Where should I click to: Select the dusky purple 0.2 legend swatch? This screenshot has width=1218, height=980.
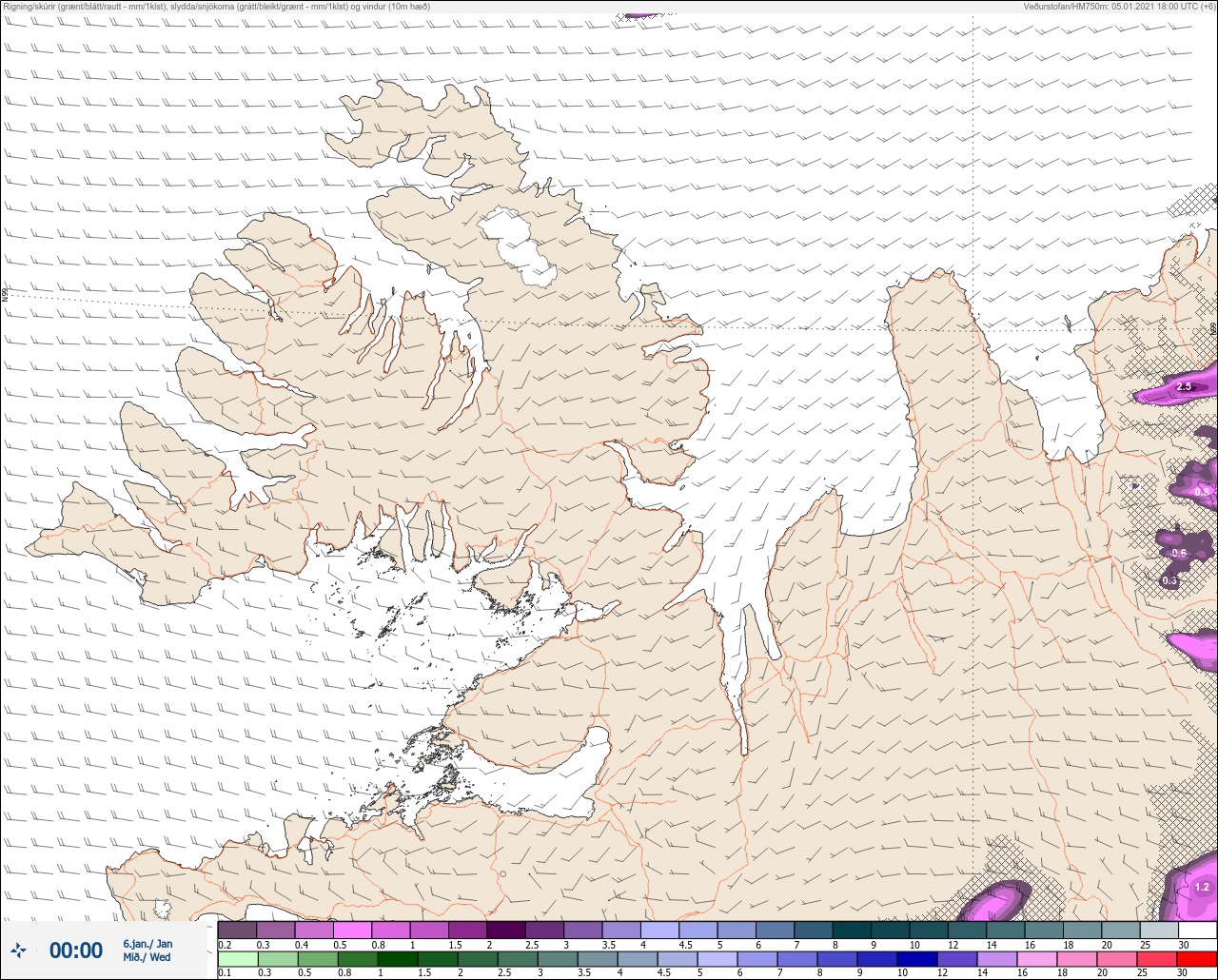click(237, 930)
